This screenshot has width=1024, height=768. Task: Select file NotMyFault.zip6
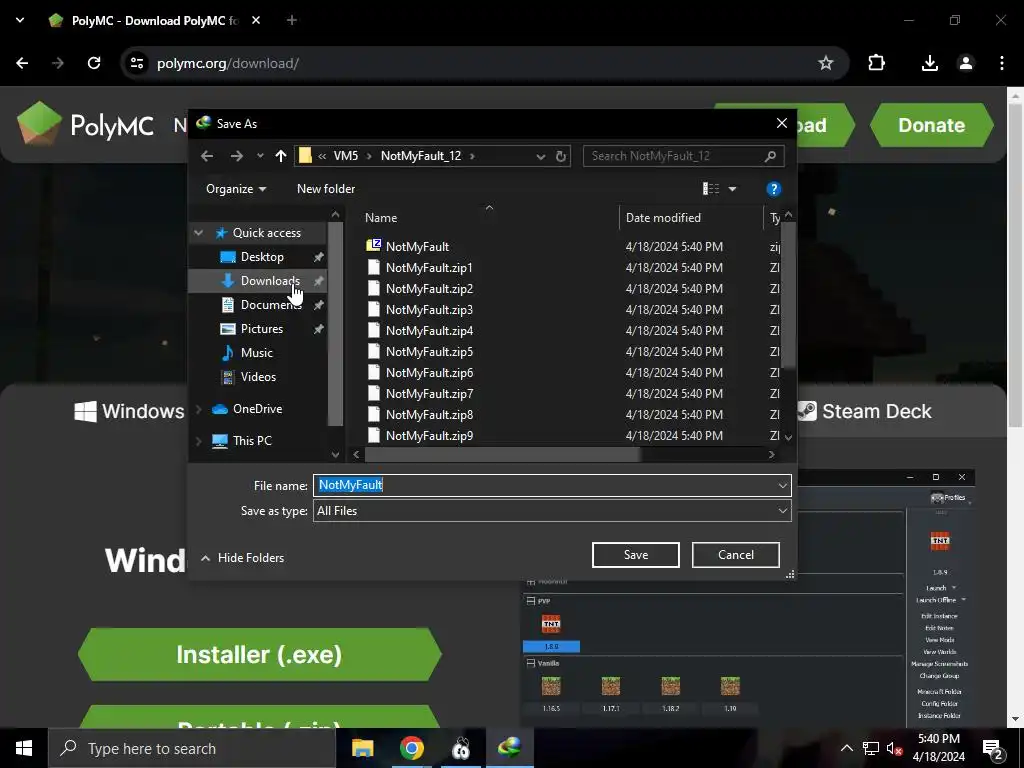[429, 372]
